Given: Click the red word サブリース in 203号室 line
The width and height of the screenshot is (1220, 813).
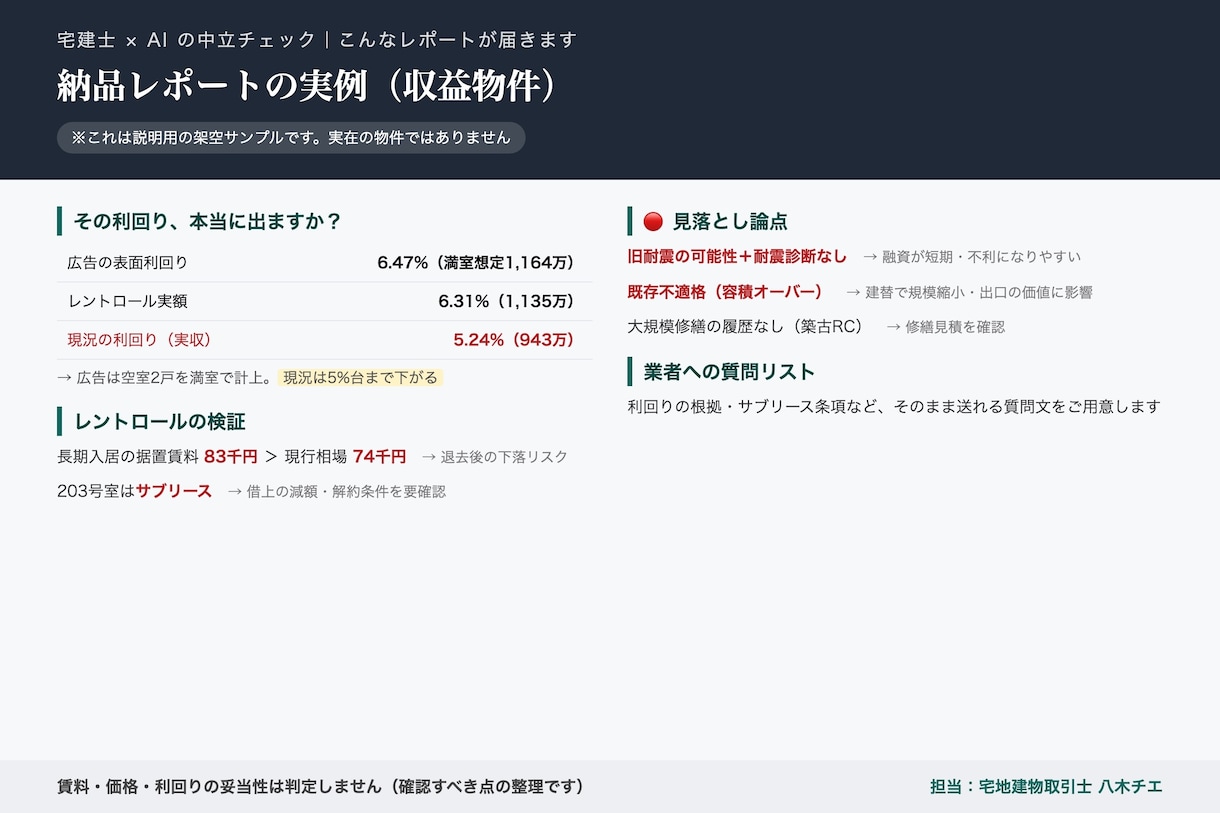Looking at the screenshot, I should click(x=174, y=491).
